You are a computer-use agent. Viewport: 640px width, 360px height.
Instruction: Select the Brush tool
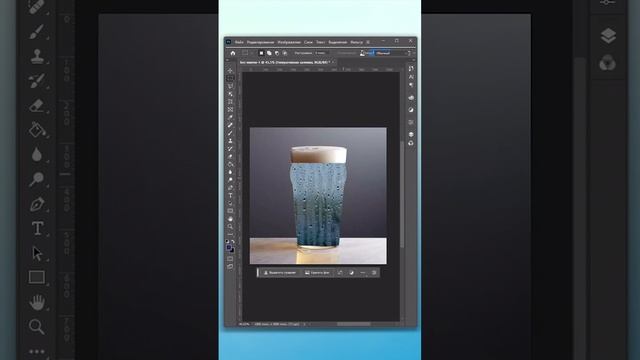[x=230, y=133]
